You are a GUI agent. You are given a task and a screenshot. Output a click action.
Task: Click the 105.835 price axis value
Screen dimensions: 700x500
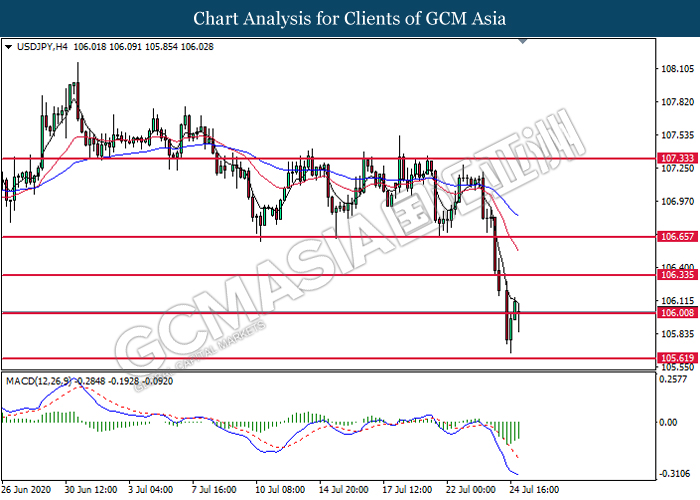pos(677,334)
